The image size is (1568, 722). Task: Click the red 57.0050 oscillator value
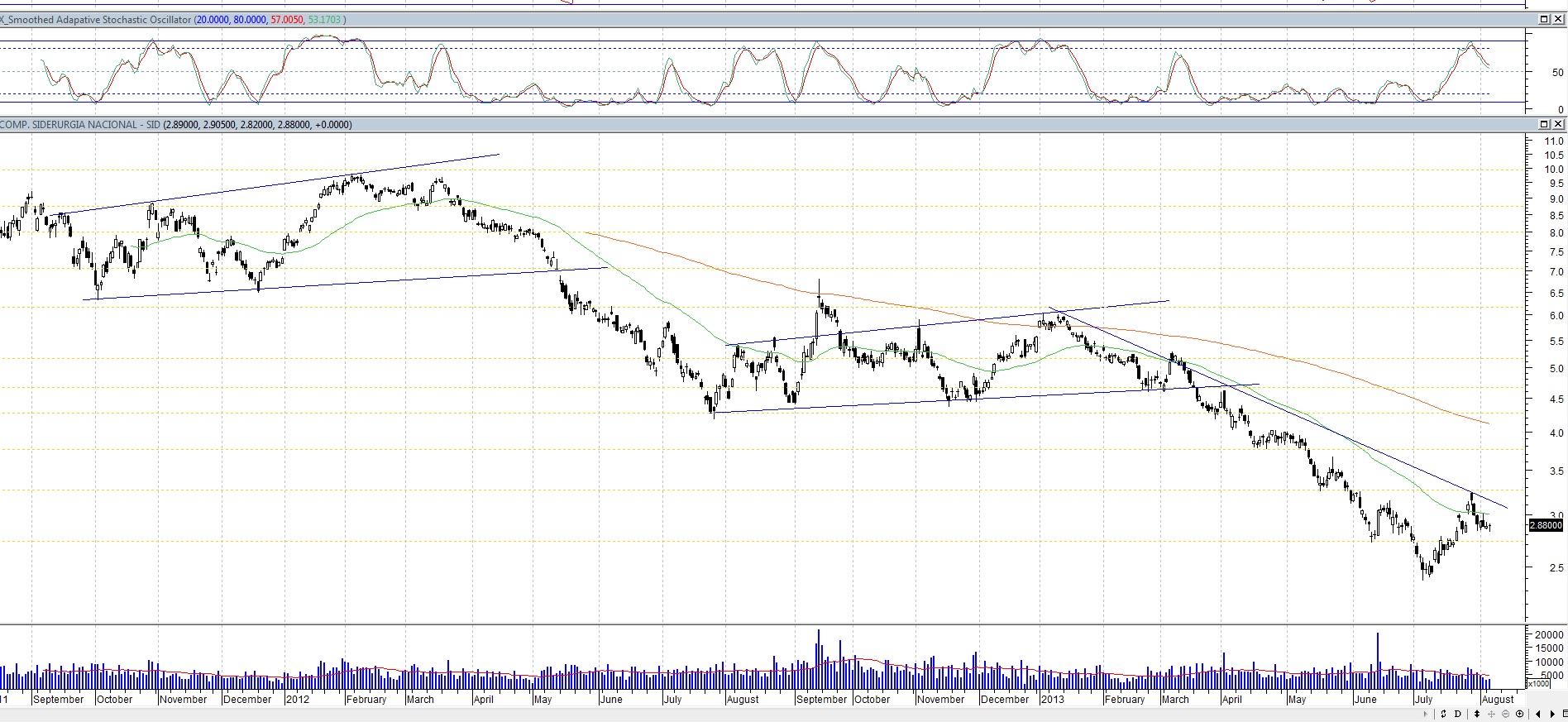[x=287, y=19]
